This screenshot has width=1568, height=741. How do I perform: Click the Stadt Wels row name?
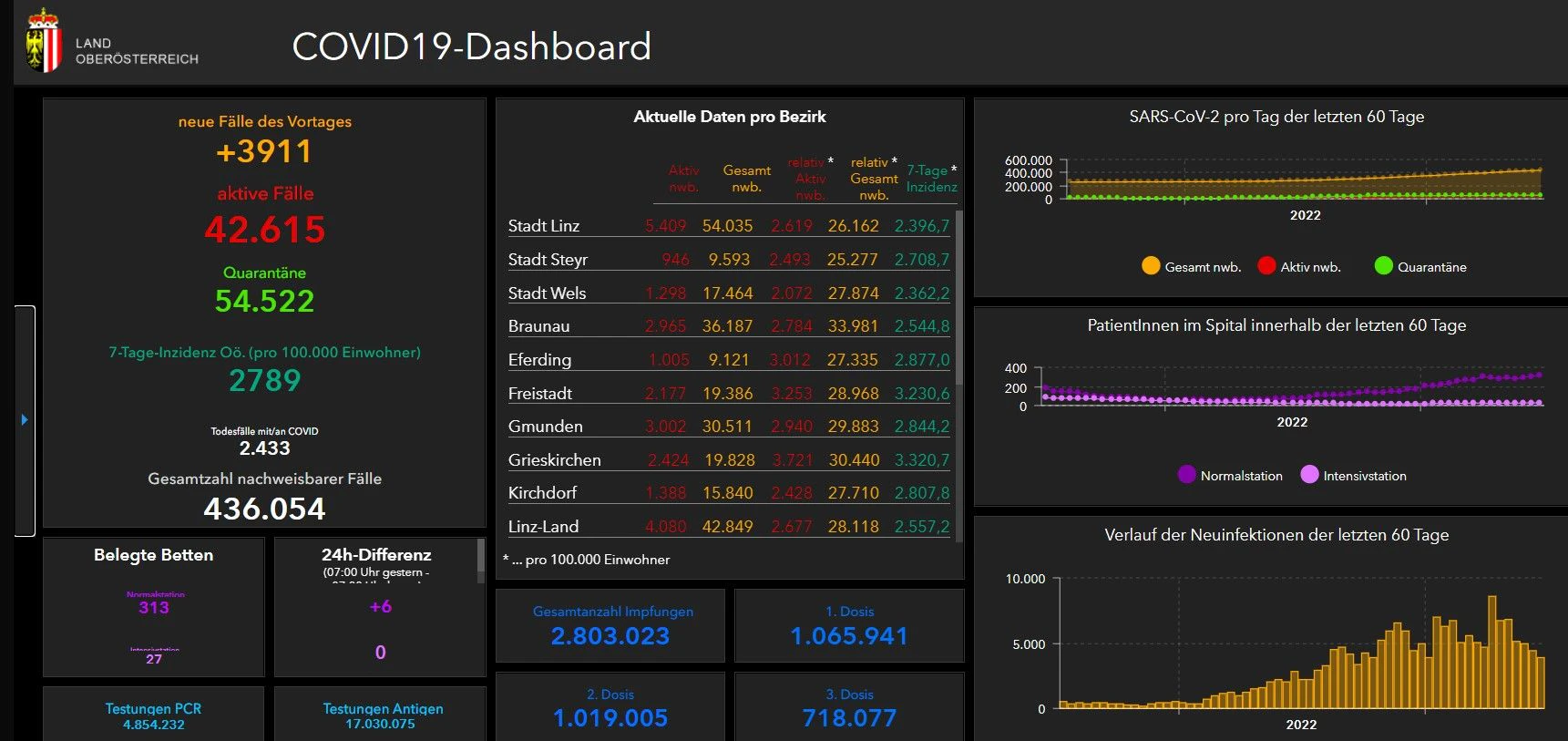tap(547, 293)
